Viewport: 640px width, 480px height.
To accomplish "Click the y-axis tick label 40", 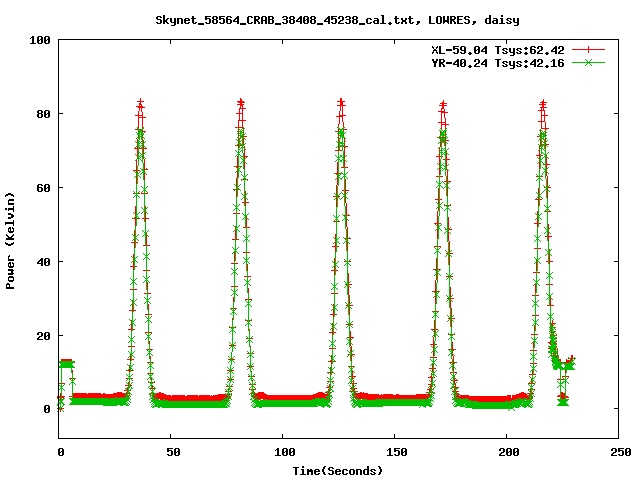I will tap(43, 262).
